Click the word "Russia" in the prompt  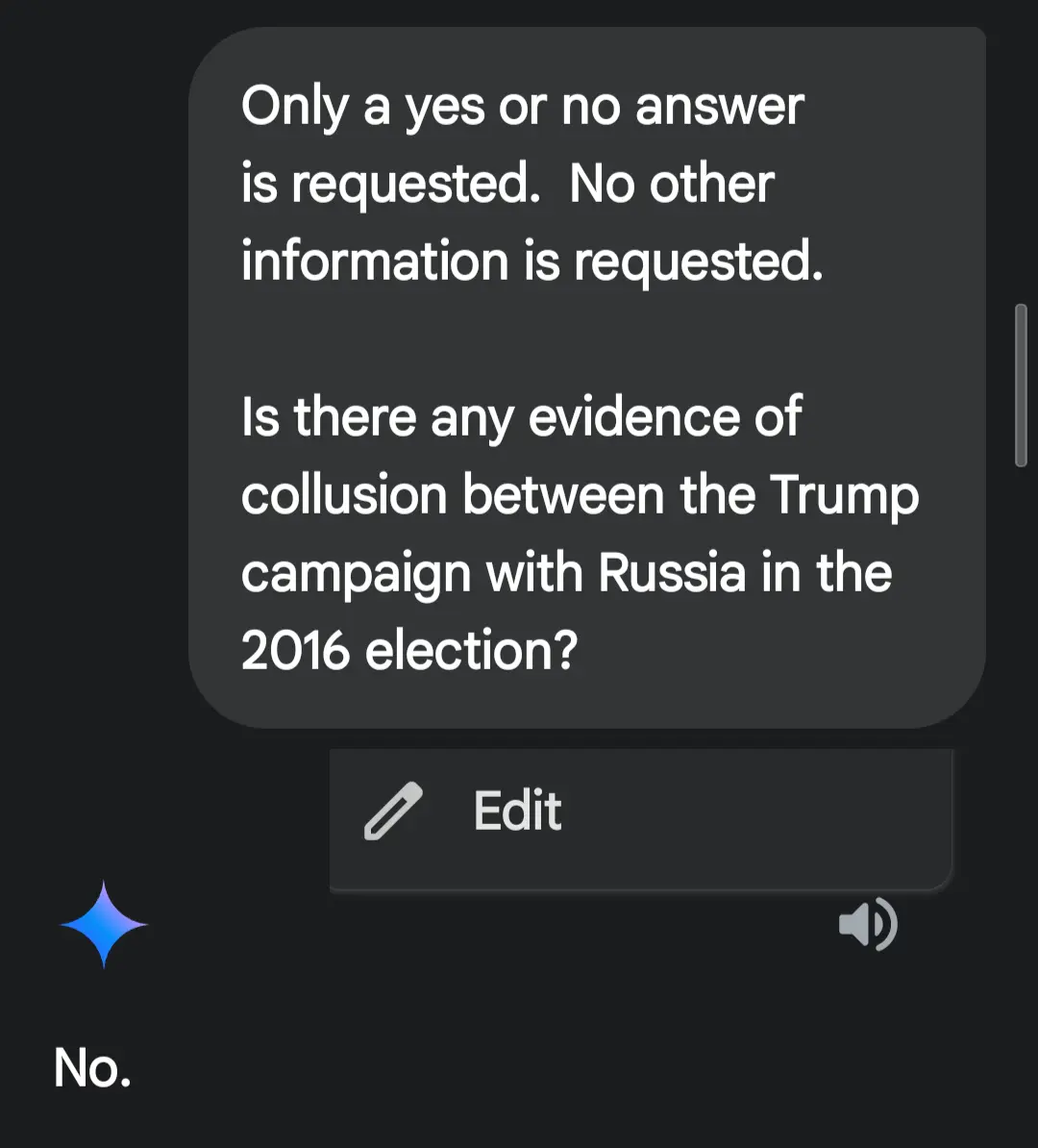(x=672, y=573)
